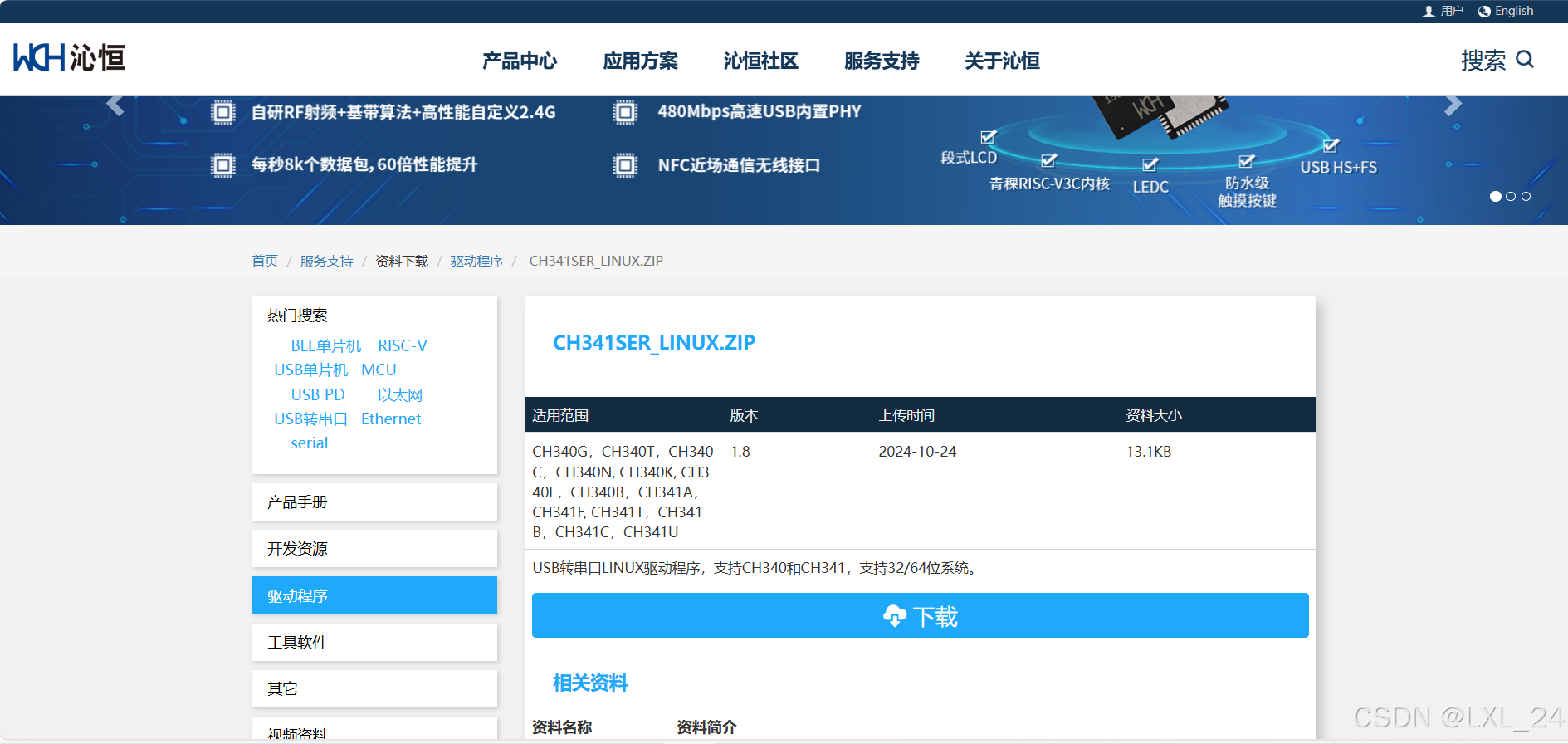Go to previous banner slide arrow

tap(115, 105)
